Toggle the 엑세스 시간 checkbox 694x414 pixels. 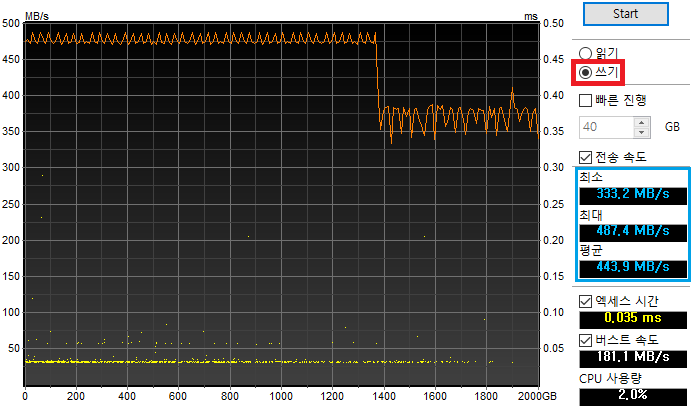585,302
